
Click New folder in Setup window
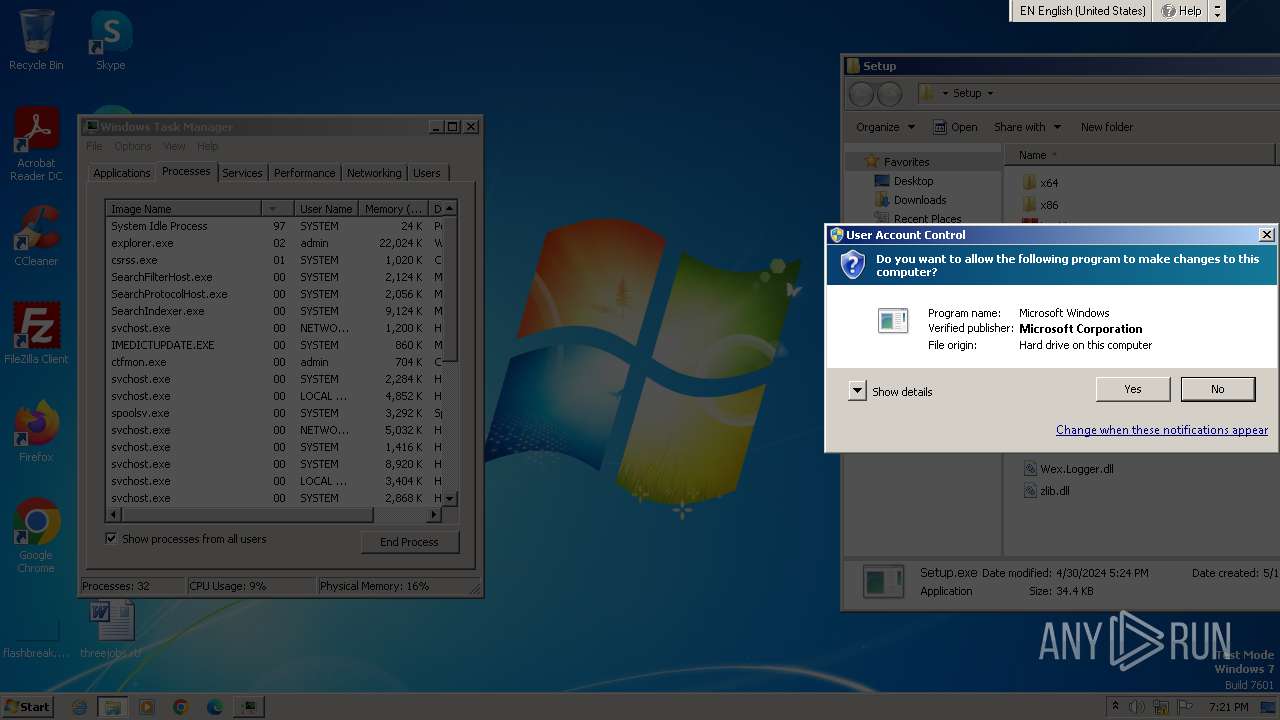(1106, 127)
